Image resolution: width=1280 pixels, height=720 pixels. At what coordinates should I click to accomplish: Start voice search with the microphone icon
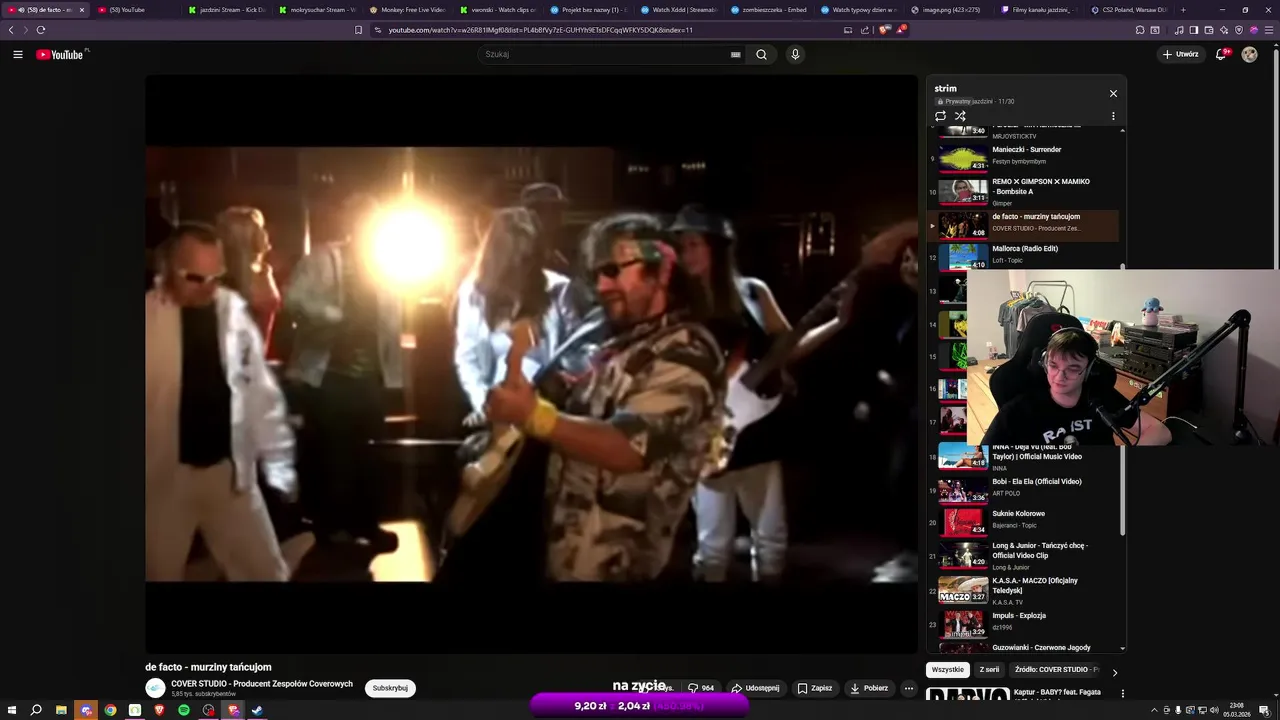pos(795,54)
